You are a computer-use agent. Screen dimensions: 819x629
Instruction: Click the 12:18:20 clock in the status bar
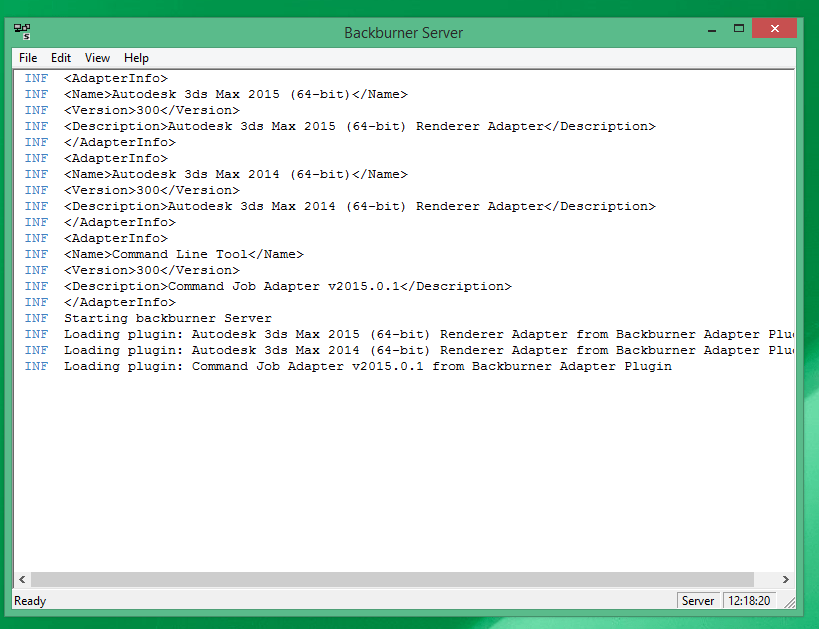tap(749, 601)
